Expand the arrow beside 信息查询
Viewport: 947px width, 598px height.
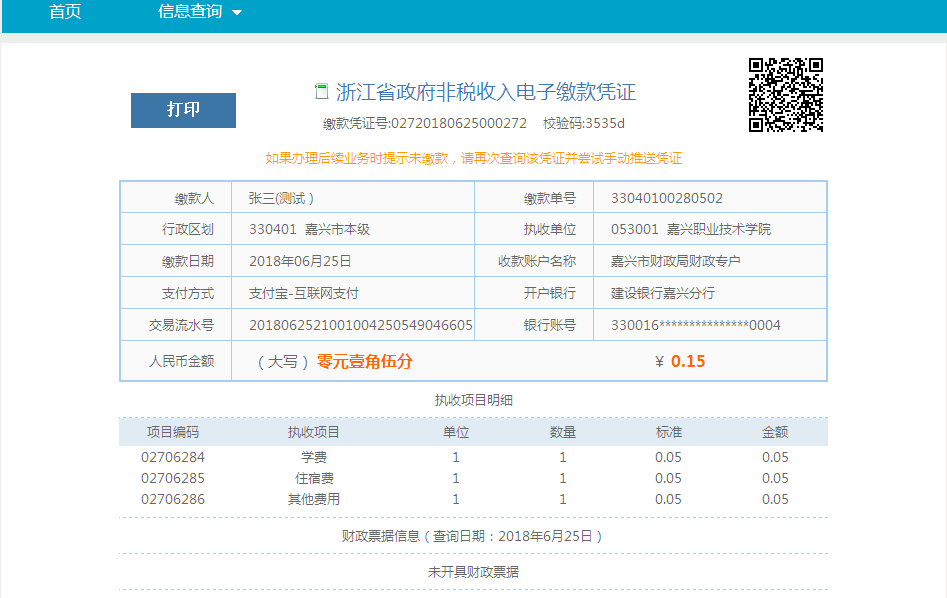click(237, 13)
